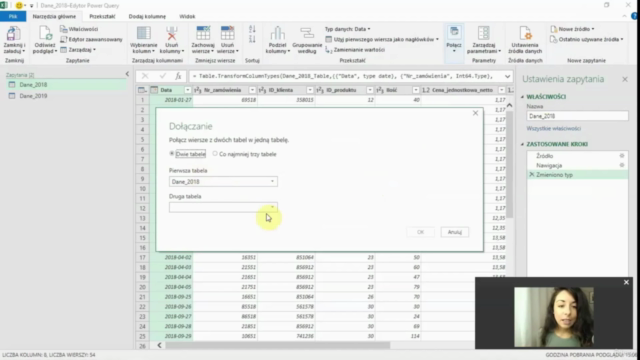Viewport: 640px width, 360px height.
Task: Select the Dane_2018 query
Action: (65, 84)
